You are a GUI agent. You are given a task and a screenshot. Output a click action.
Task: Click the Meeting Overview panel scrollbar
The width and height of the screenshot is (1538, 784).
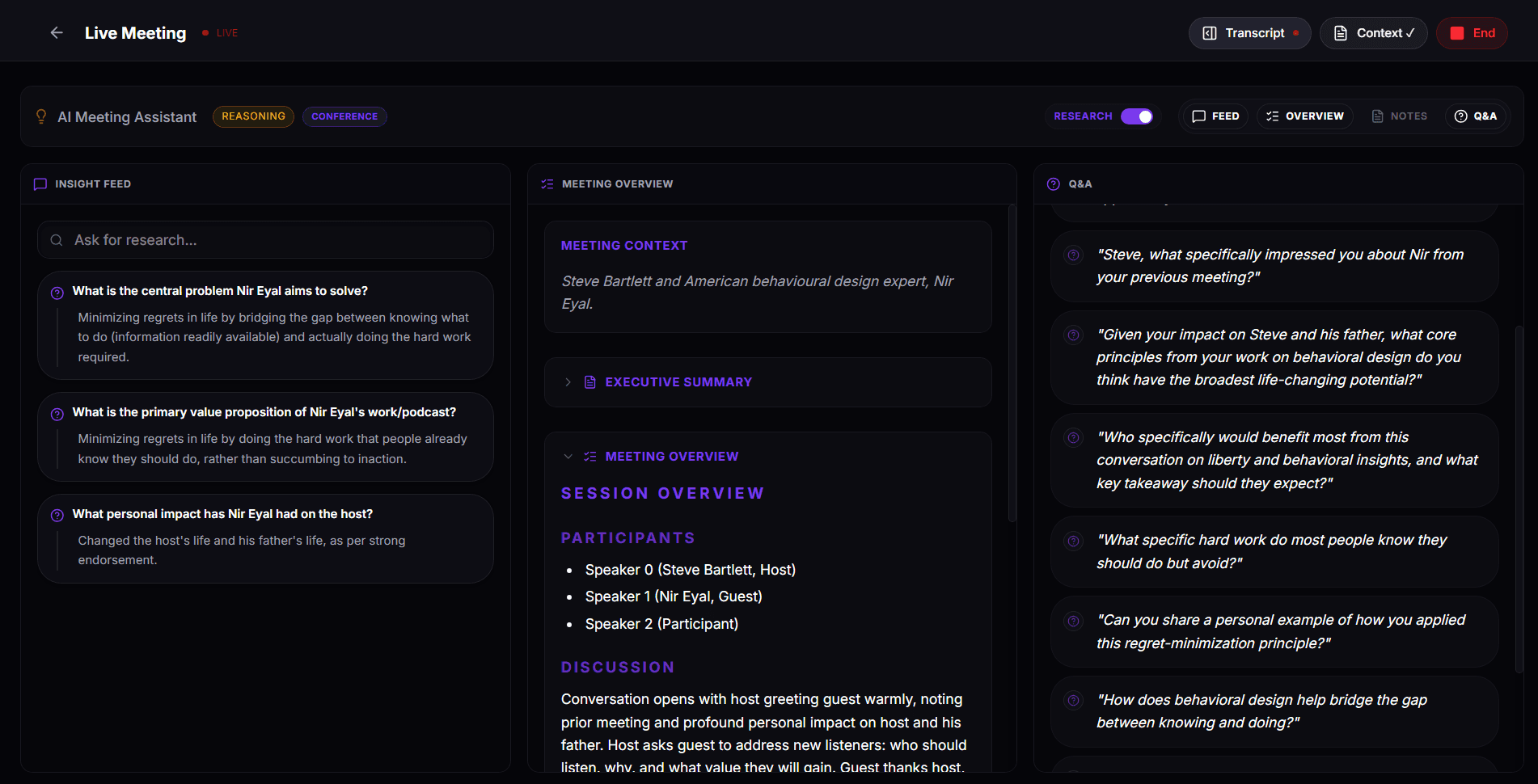click(x=1012, y=364)
